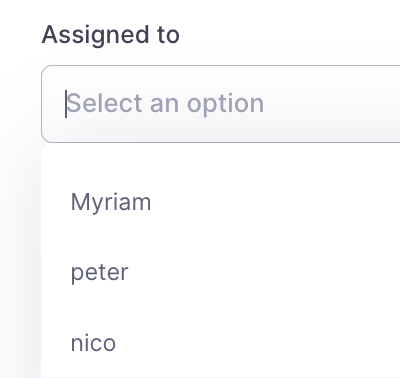Image resolution: width=400 pixels, height=378 pixels.
Task: Click the 'Select an option' input field
Action: pyautogui.click(x=221, y=104)
